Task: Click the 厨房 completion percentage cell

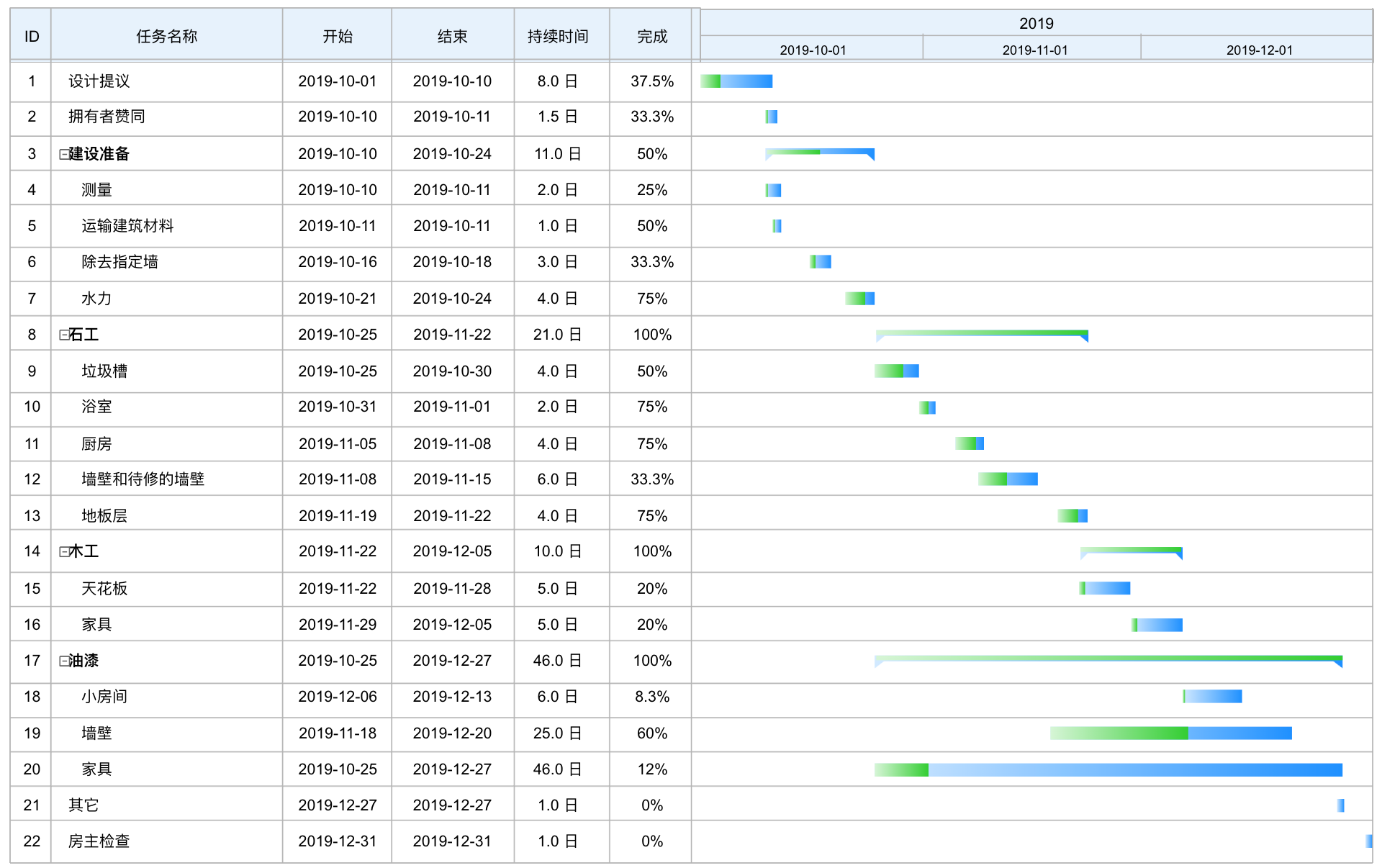Action: [x=651, y=444]
